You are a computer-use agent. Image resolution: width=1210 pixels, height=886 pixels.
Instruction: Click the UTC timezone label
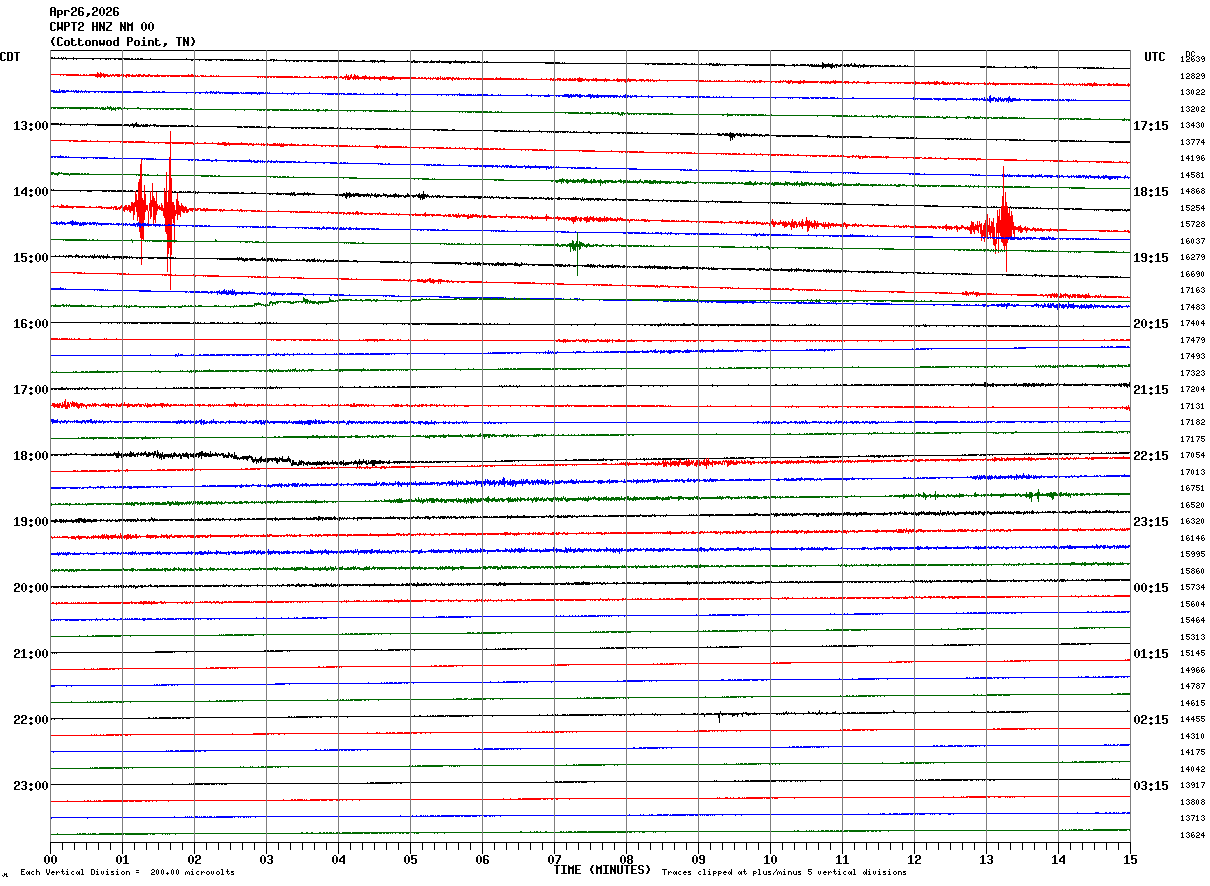1155,57
